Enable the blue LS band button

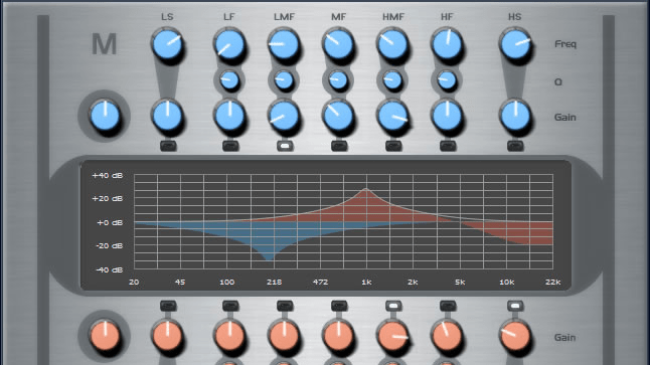(x=168, y=146)
